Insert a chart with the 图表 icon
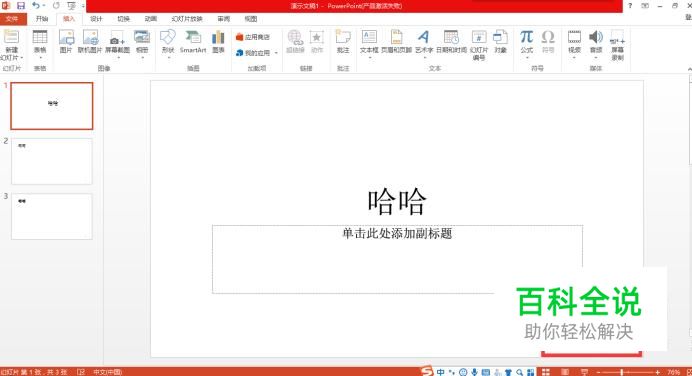 pyautogui.click(x=218, y=41)
